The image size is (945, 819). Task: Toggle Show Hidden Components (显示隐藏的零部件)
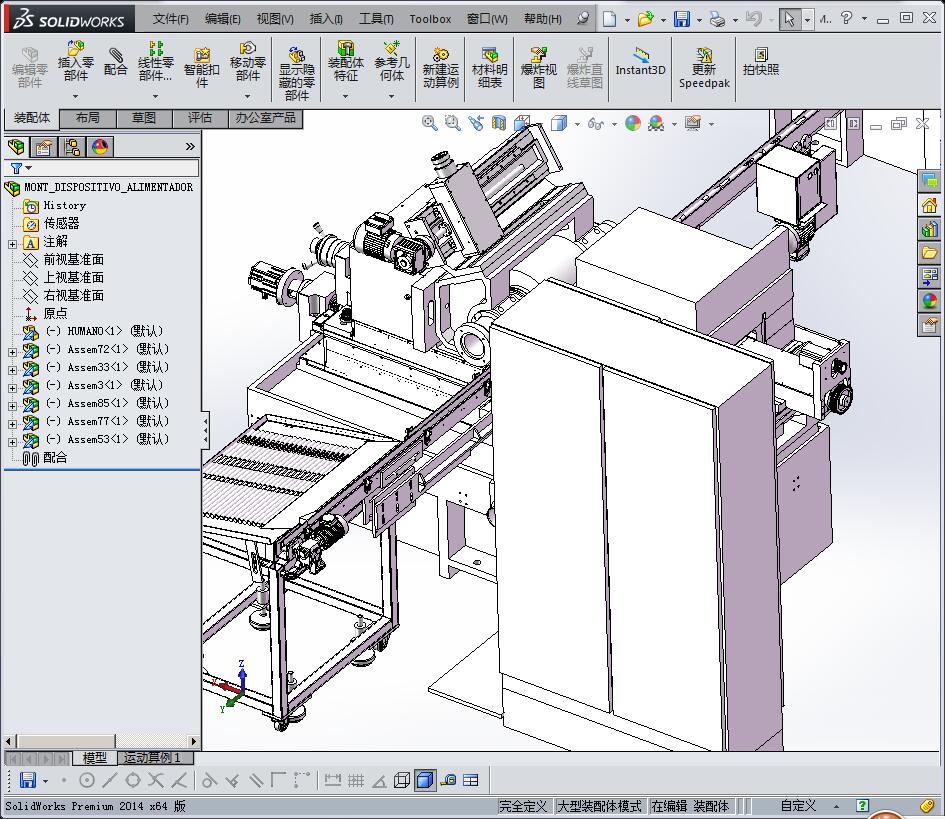pos(296,62)
